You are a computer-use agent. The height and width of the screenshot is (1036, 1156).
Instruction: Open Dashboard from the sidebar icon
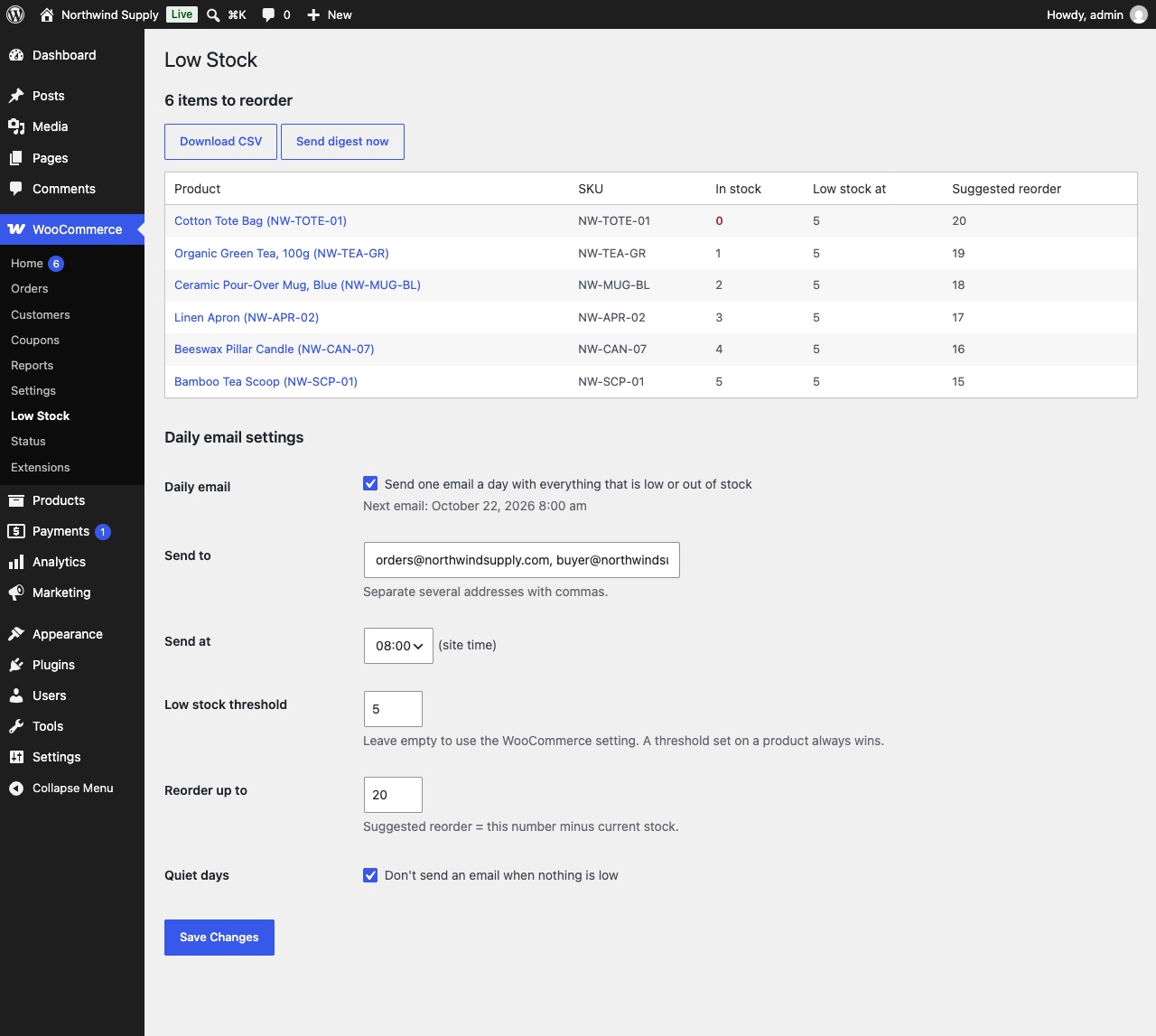[16, 55]
